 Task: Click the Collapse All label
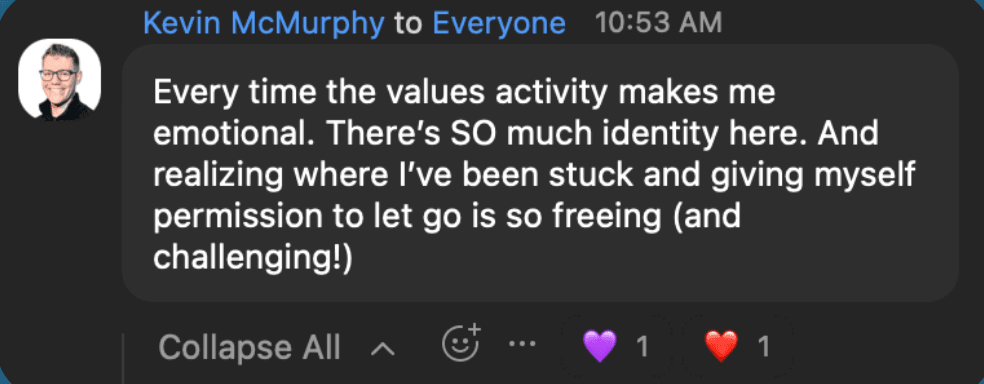click(249, 347)
